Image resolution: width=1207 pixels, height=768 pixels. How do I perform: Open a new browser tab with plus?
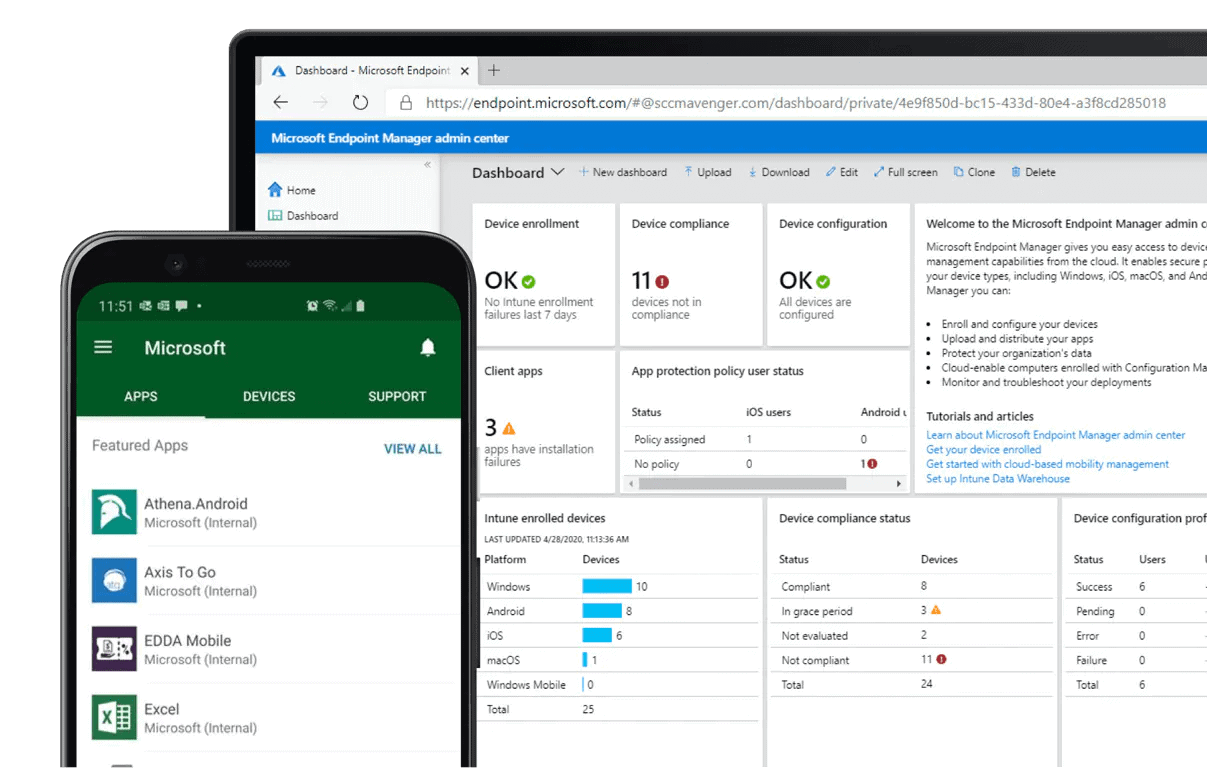click(x=494, y=71)
